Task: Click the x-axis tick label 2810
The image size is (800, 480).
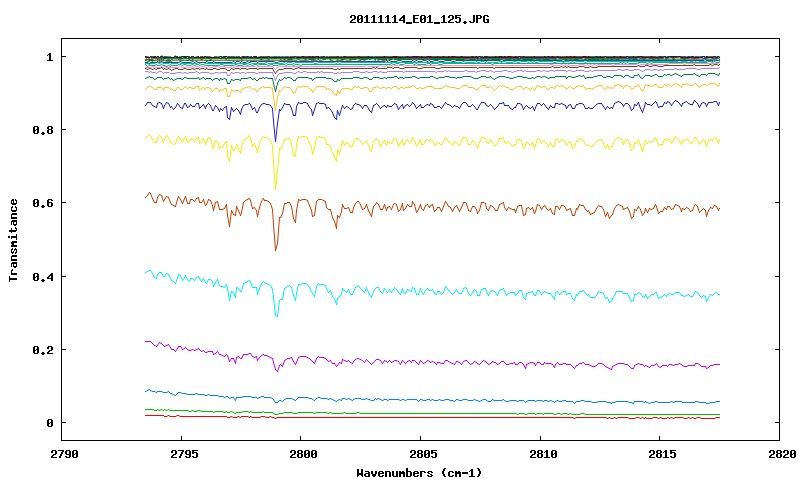Action: pyautogui.click(x=543, y=454)
